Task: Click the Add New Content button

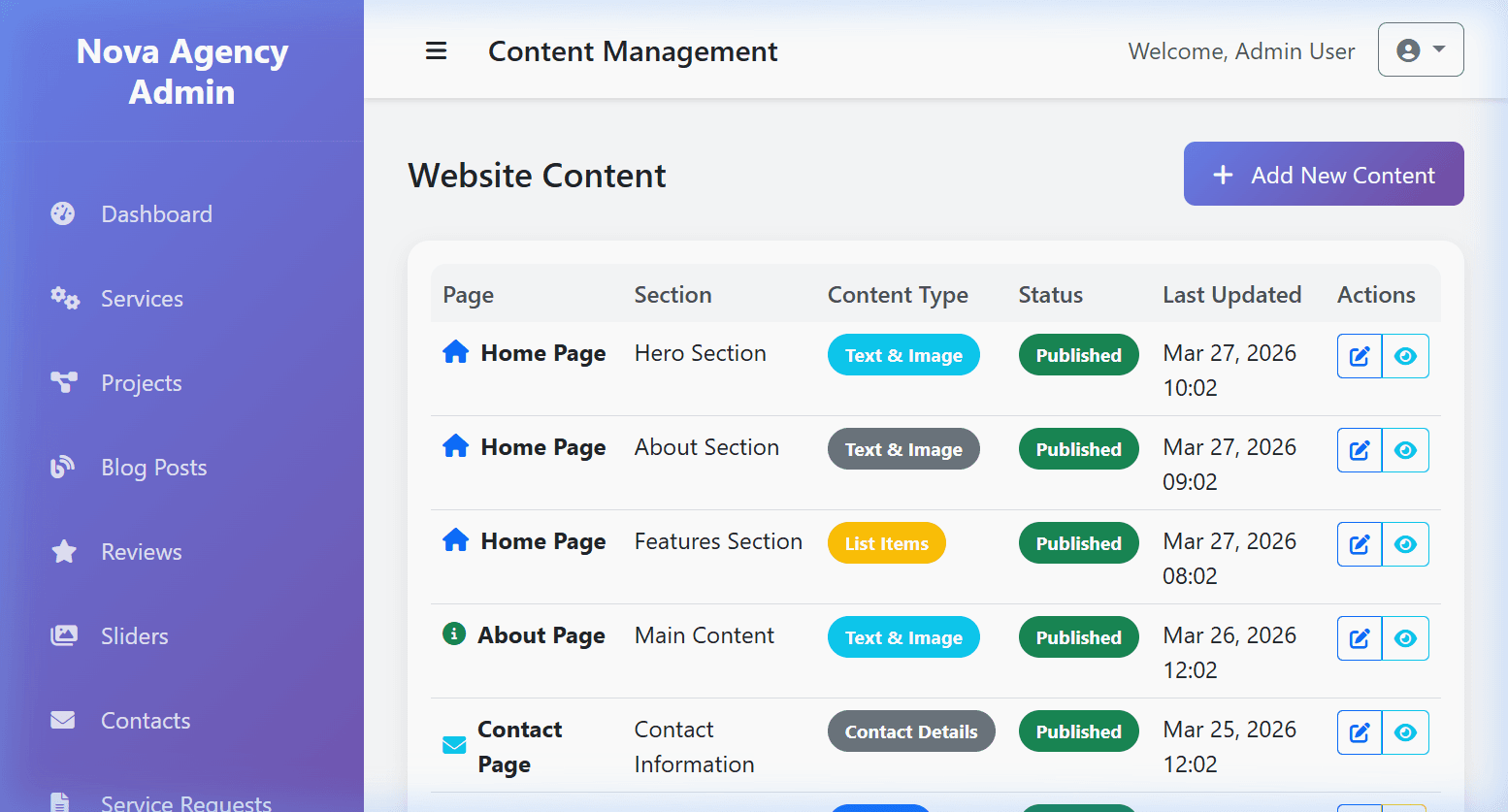Action: (1324, 174)
